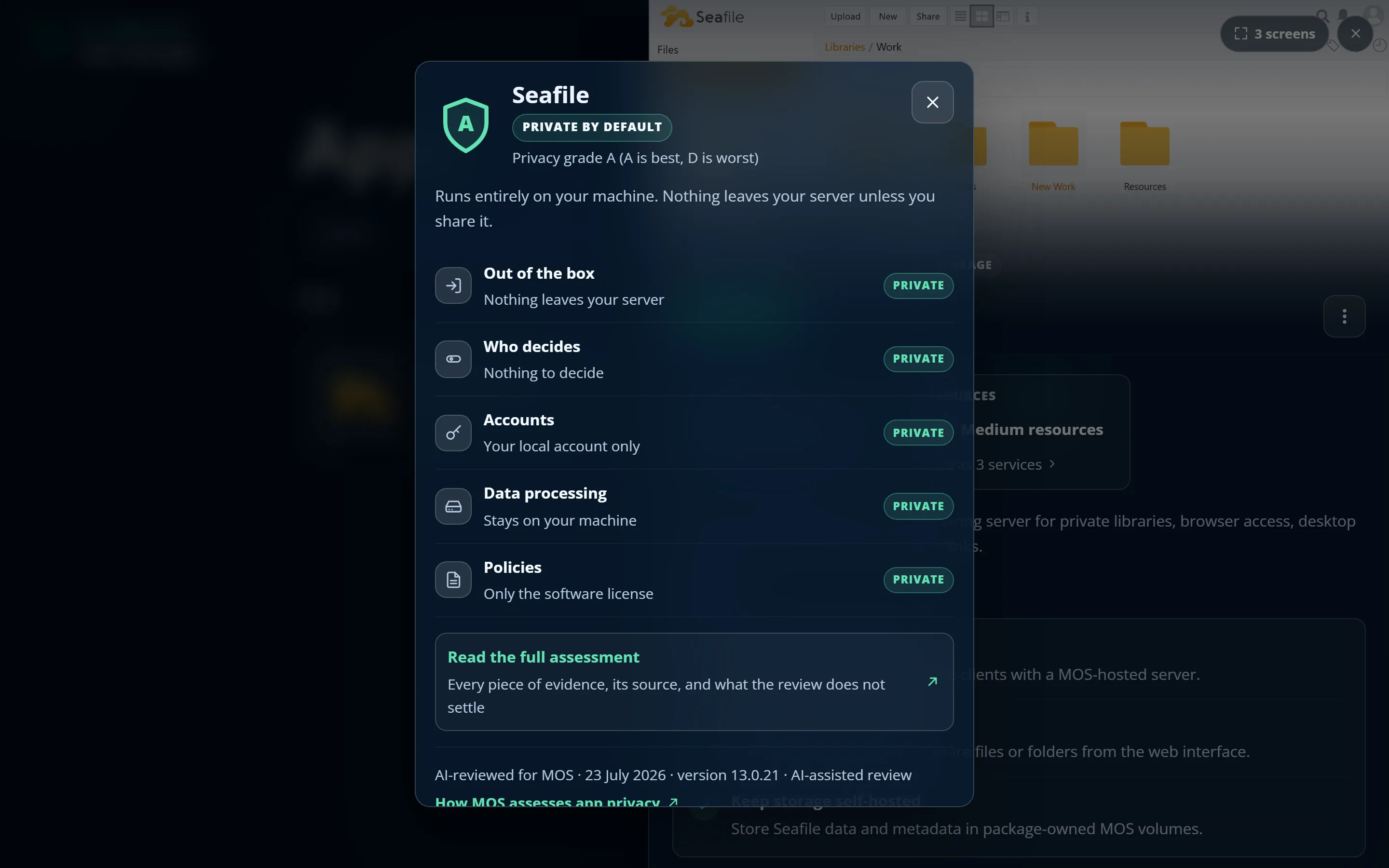Viewport: 1389px width, 868px height.
Task: Open the How MOS assesses app privacy link
Action: point(556,801)
